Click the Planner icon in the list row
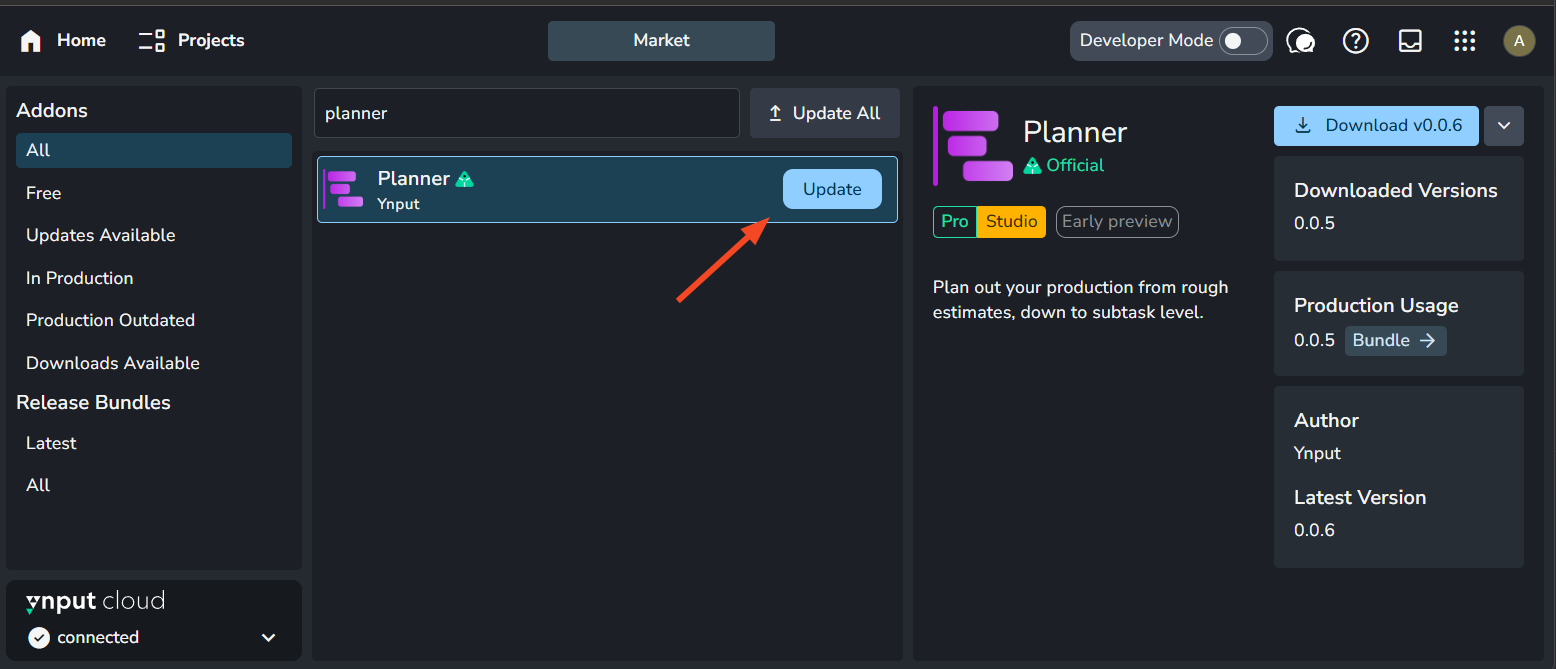 [x=345, y=189]
